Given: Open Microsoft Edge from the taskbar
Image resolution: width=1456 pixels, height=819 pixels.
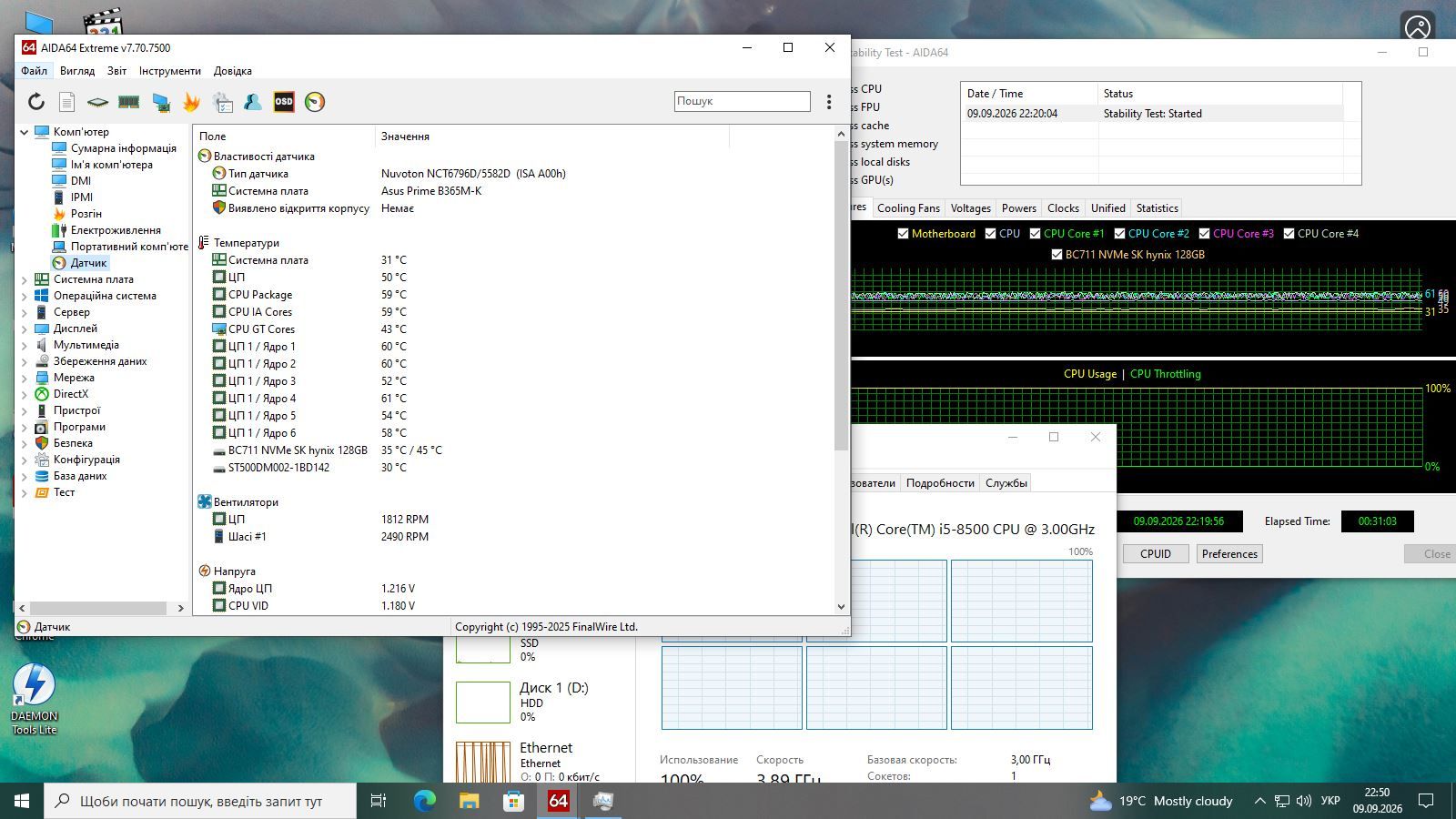Looking at the screenshot, I should point(425,801).
